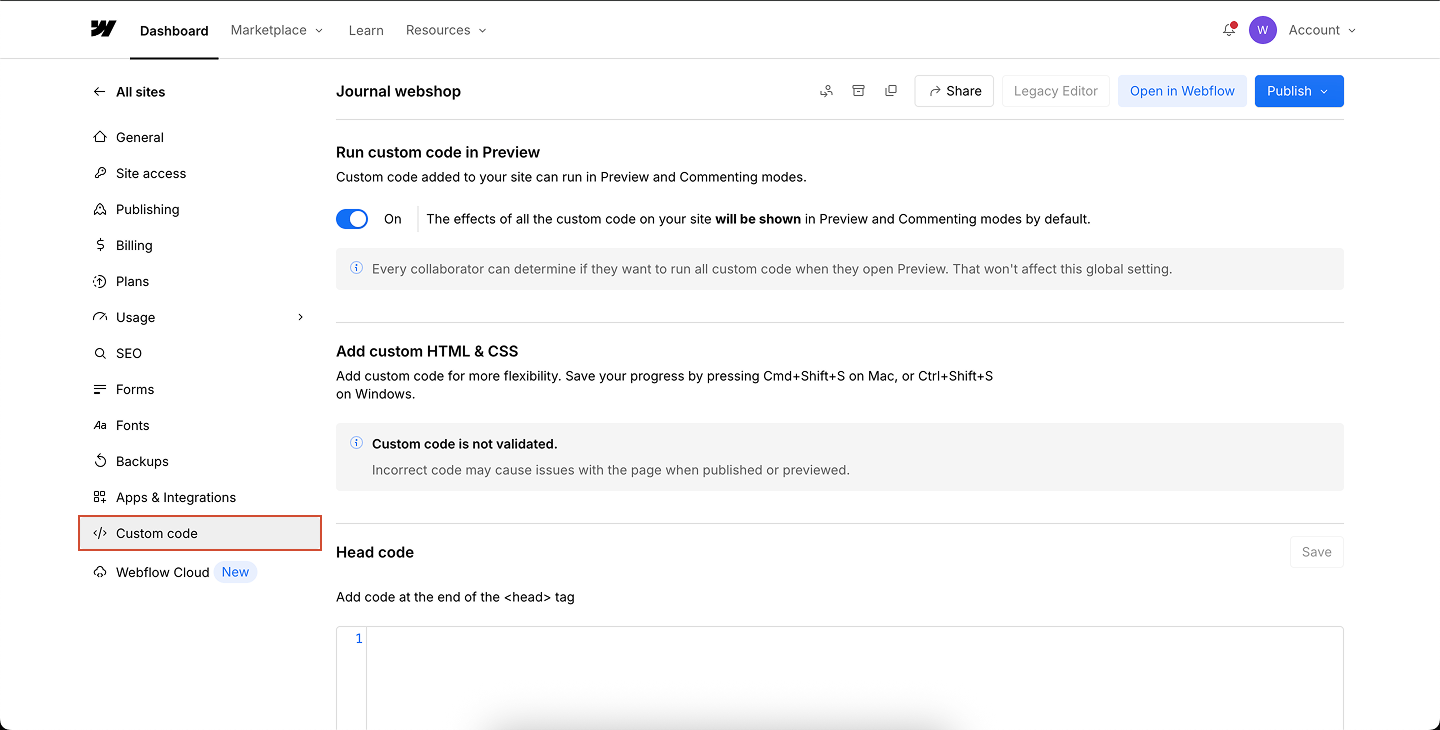Open General settings
The width and height of the screenshot is (1440, 730).
pos(200,137)
